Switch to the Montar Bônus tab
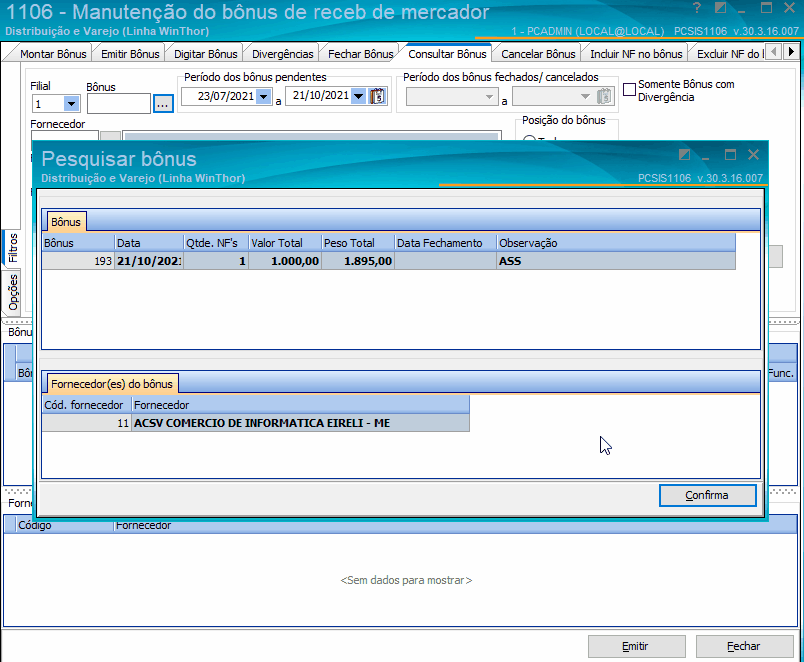 click(53, 54)
